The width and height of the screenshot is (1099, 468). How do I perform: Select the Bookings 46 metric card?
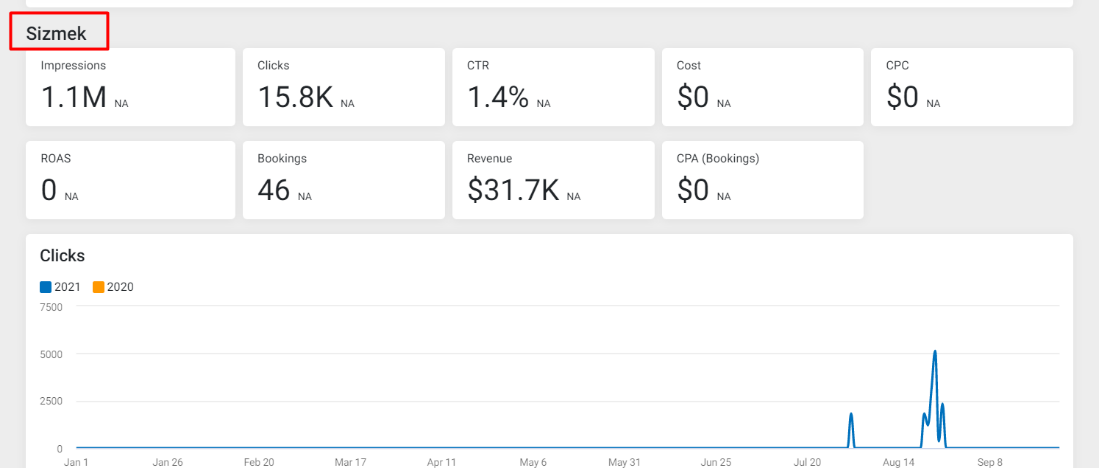(343, 180)
